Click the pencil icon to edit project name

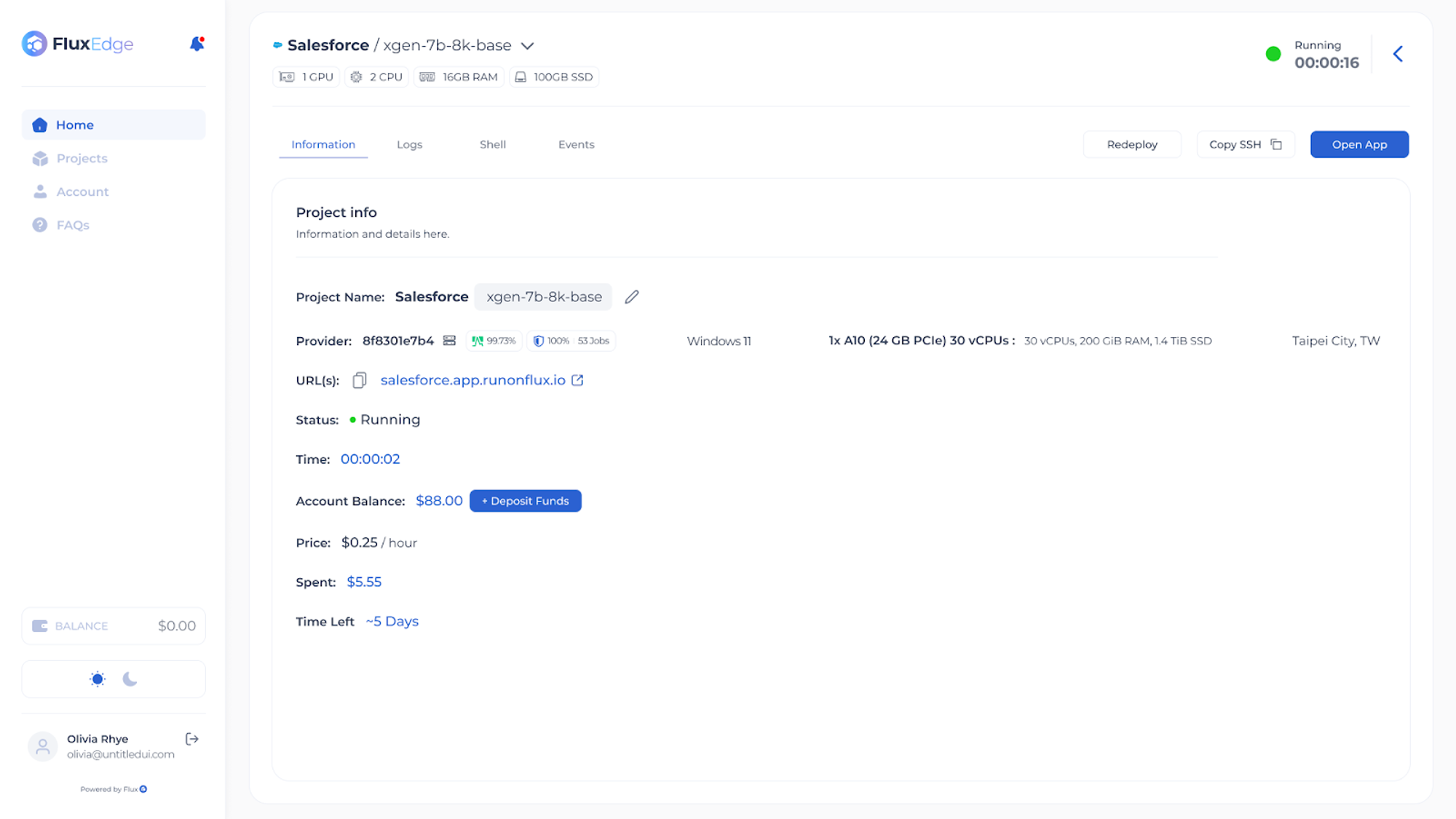tap(632, 297)
